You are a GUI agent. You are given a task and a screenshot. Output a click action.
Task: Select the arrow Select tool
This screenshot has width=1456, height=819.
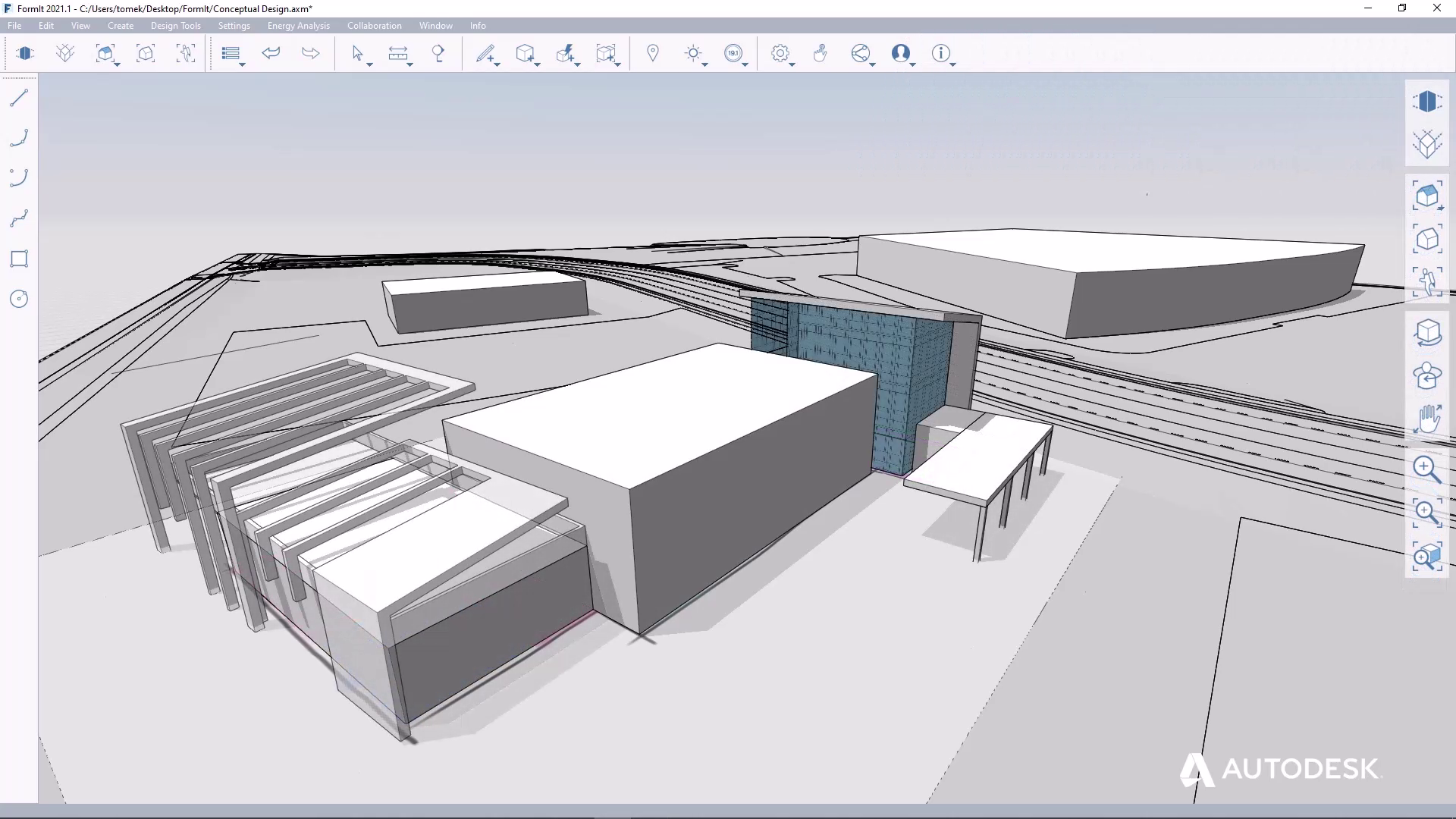click(359, 53)
